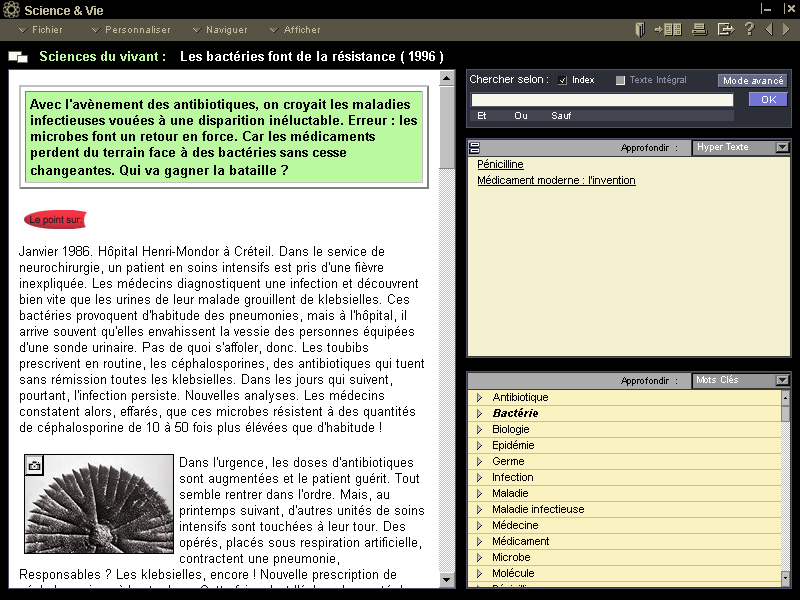Select the Et search operator

point(482,116)
